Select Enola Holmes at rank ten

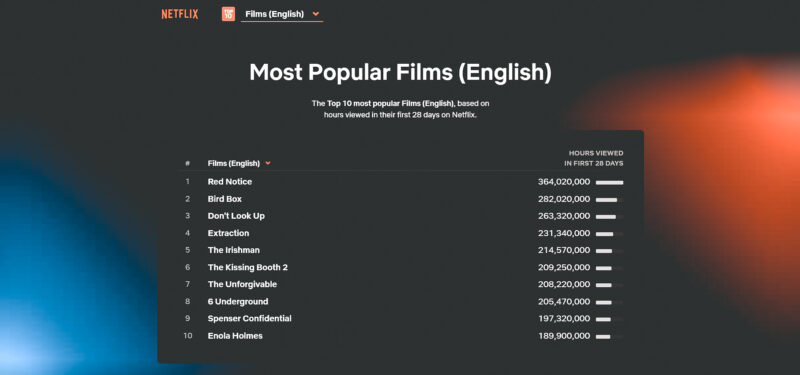[x=235, y=336]
